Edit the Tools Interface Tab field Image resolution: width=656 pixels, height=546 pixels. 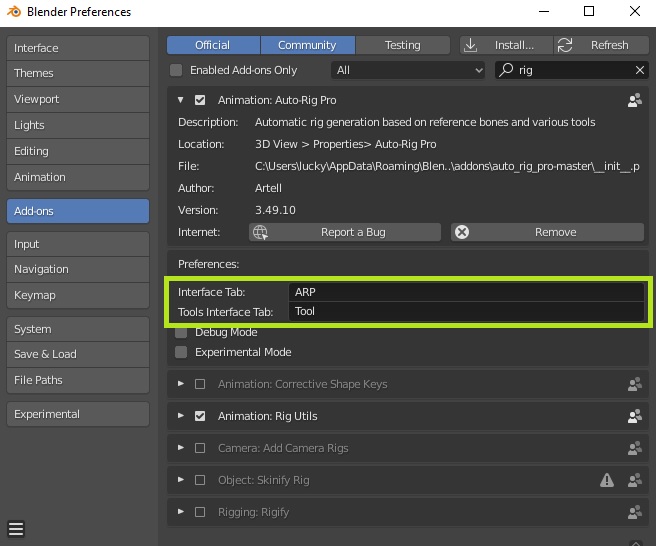pos(466,311)
